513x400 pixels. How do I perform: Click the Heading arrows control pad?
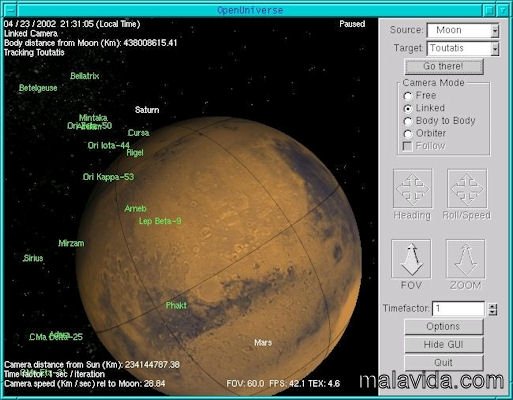pyautogui.click(x=412, y=189)
